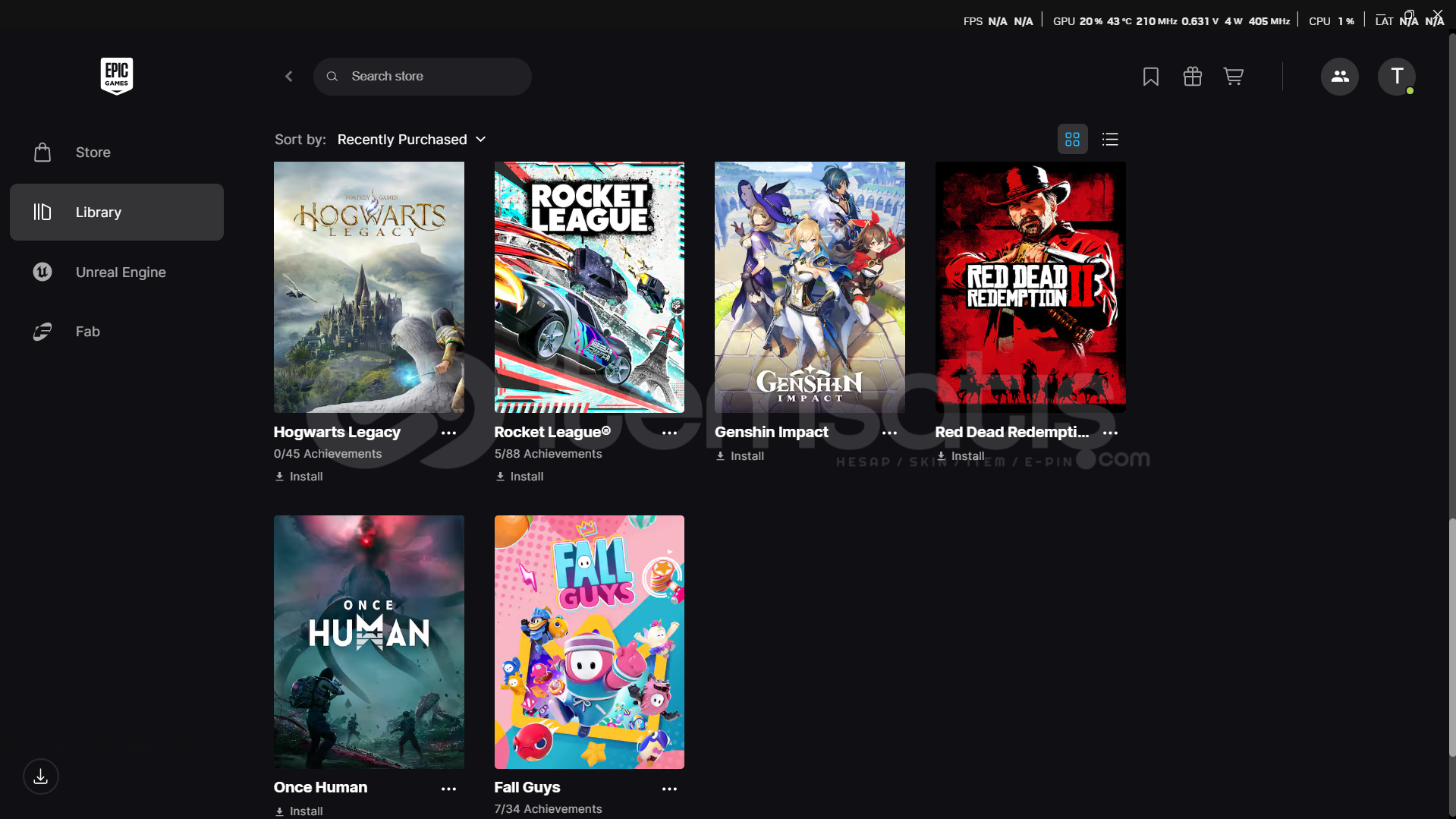The width and height of the screenshot is (1456, 819).
Task: Open the Unreal Engine section
Action: pyautogui.click(x=117, y=272)
